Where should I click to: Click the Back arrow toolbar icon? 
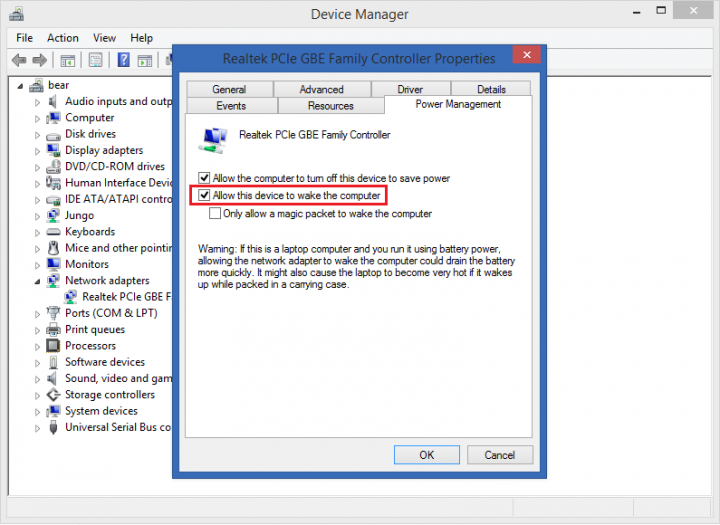coord(19,60)
